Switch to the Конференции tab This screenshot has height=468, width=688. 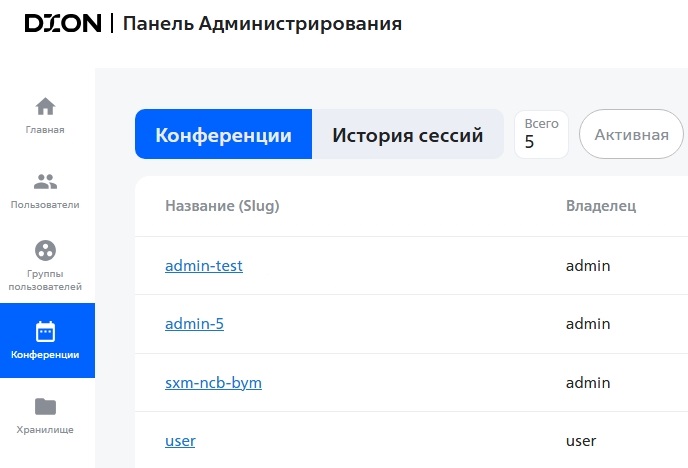pos(224,135)
